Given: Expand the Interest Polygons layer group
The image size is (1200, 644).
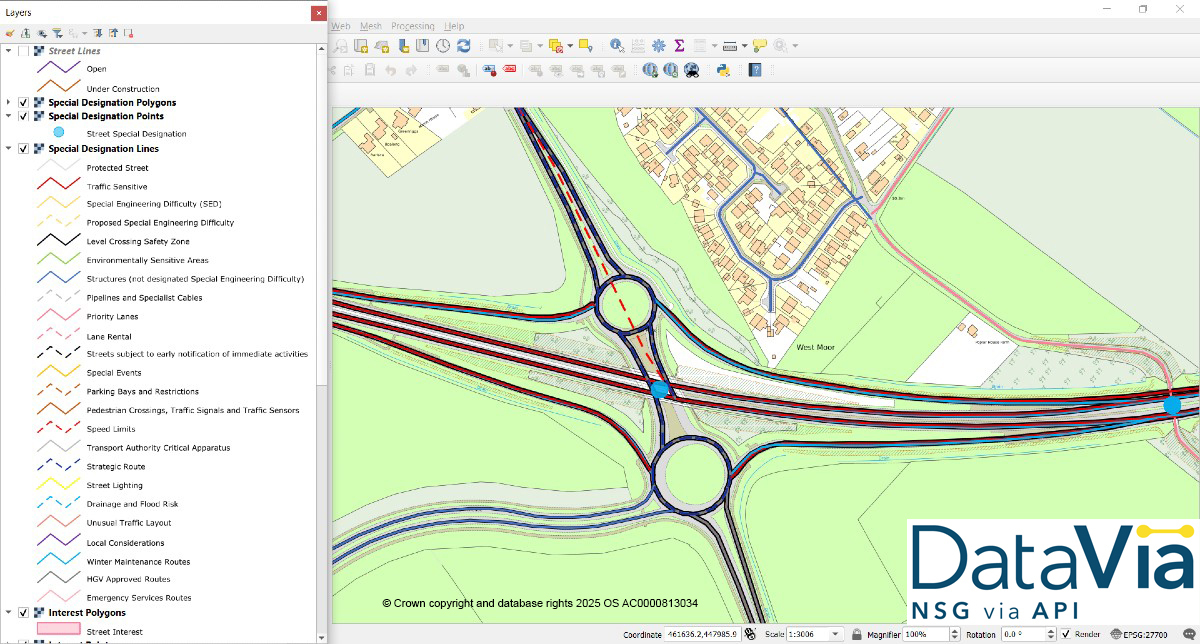Looking at the screenshot, I should (x=9, y=613).
